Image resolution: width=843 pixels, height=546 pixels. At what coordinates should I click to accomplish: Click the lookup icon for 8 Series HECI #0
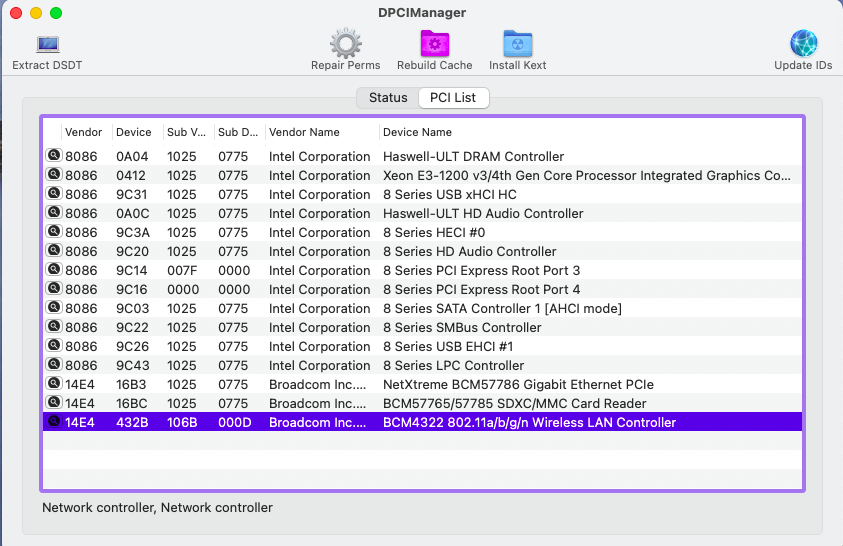[53, 232]
